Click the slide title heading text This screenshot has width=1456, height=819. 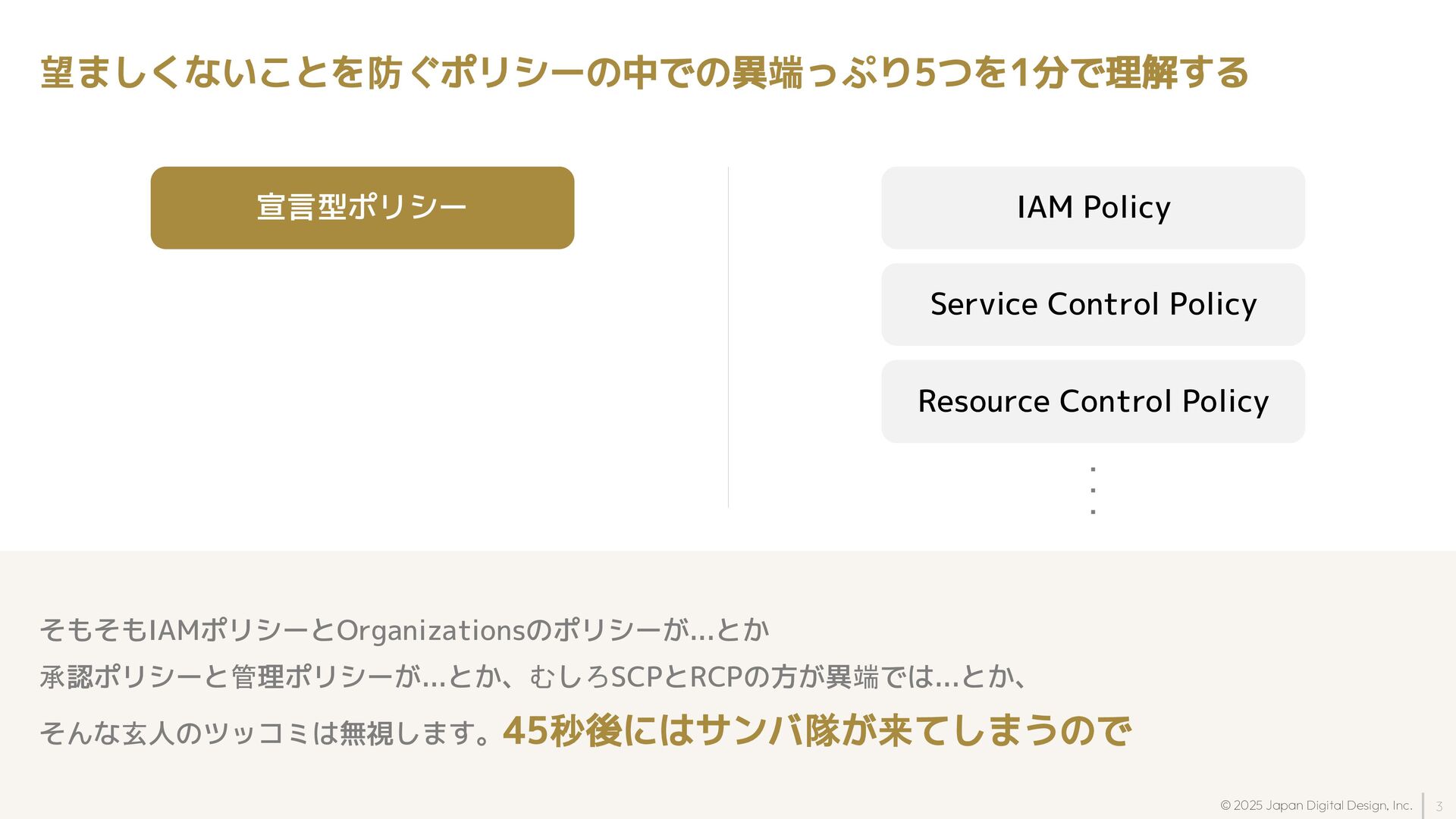(x=645, y=73)
